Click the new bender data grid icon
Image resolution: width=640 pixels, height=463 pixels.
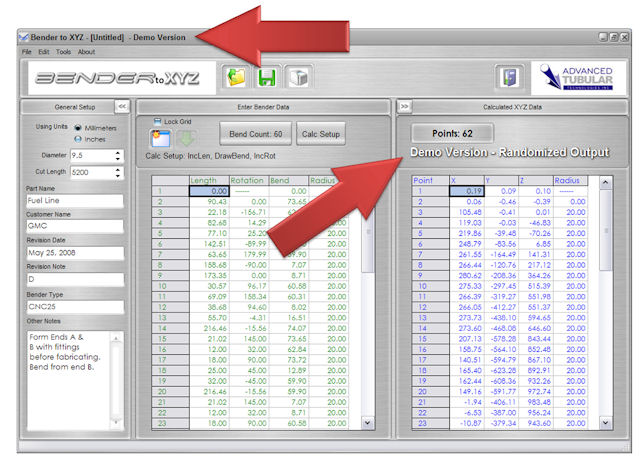tap(160, 139)
